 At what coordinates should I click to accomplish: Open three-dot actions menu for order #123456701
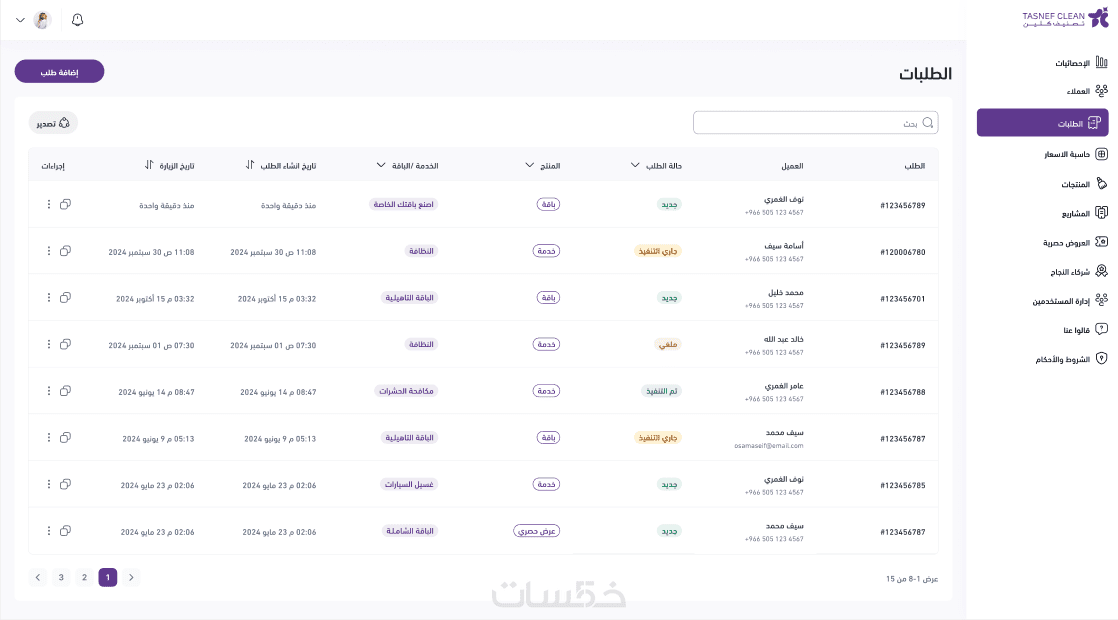[x=48, y=298]
